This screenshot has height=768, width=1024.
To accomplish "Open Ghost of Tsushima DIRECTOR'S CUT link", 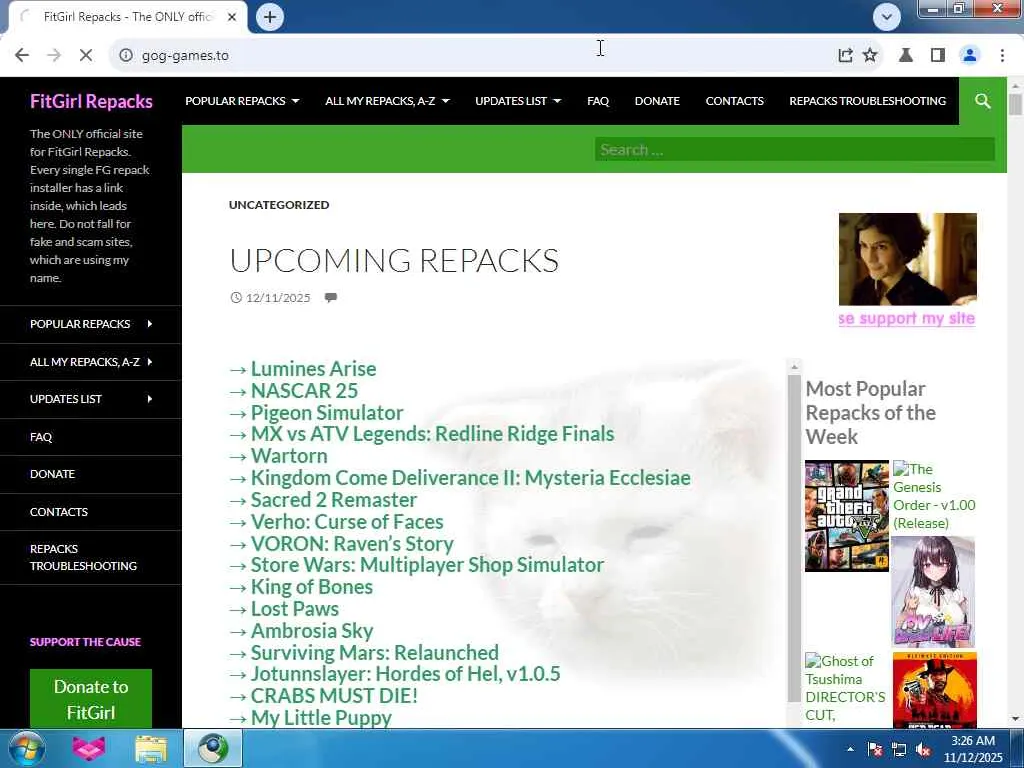I will click(845, 688).
